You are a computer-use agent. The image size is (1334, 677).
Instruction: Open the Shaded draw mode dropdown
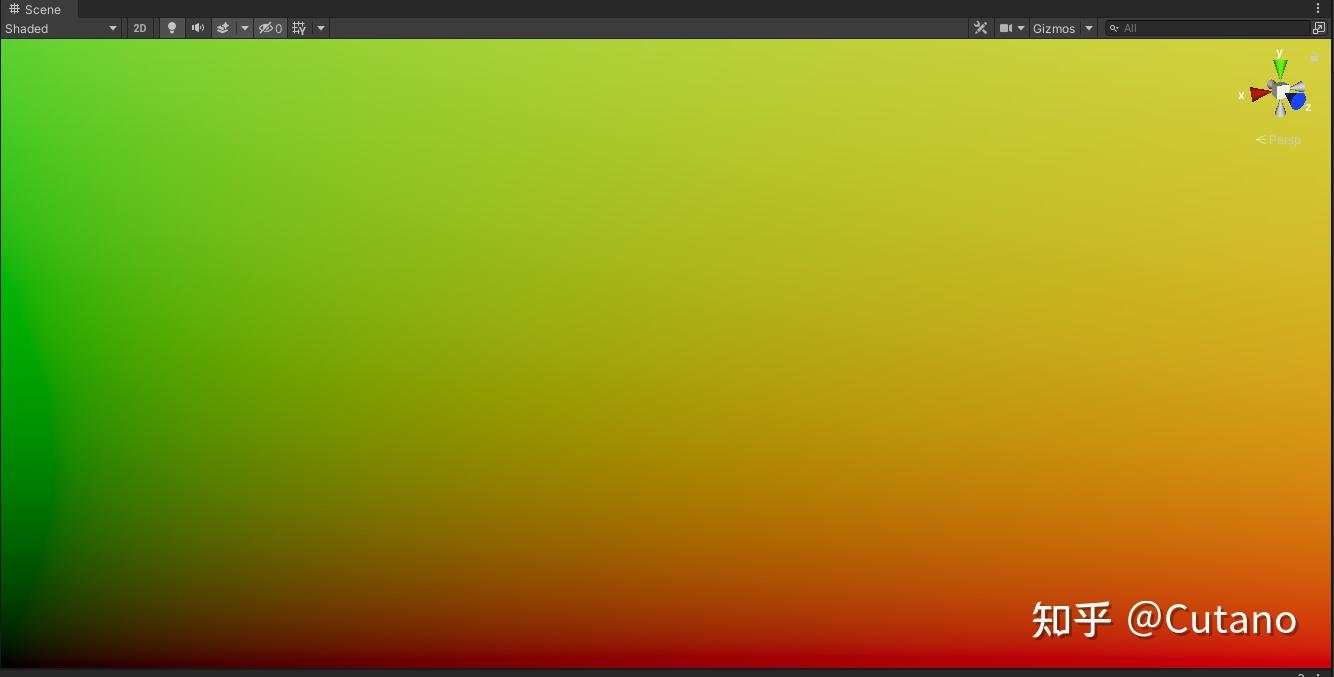pos(60,28)
